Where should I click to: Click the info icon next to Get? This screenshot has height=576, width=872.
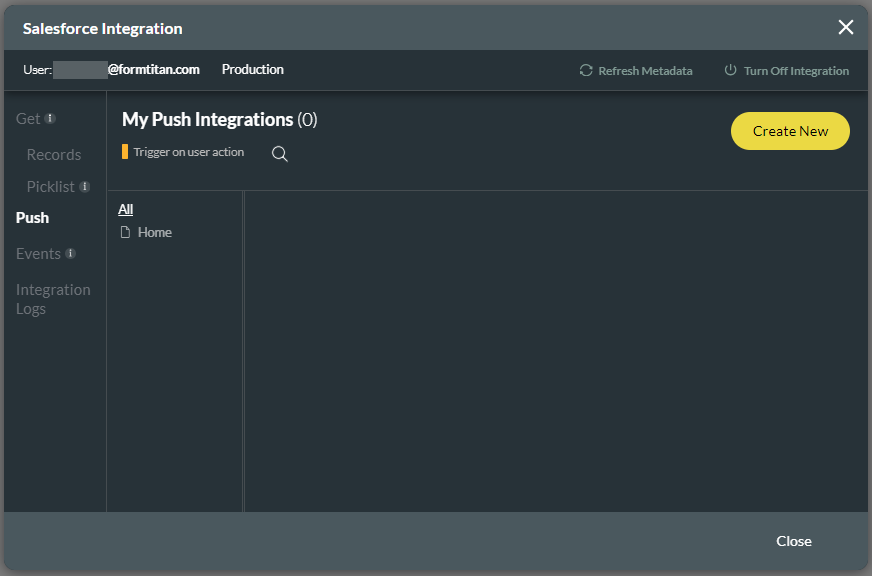50,117
